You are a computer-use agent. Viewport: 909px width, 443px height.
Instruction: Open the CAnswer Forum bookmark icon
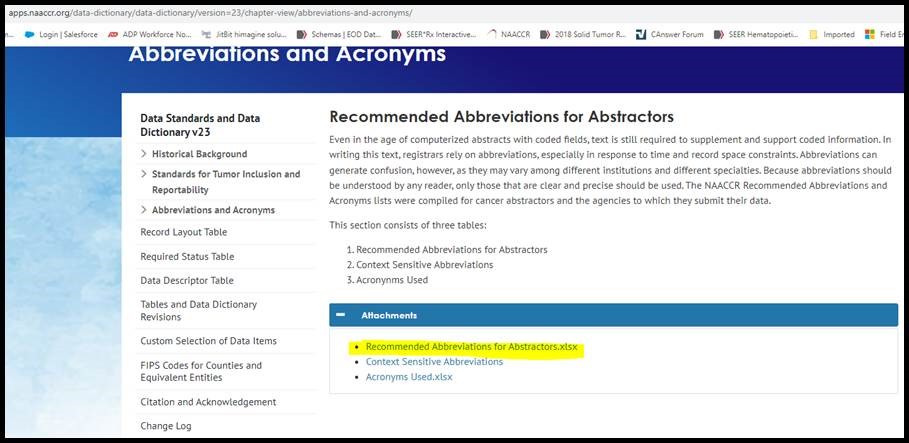pos(641,35)
